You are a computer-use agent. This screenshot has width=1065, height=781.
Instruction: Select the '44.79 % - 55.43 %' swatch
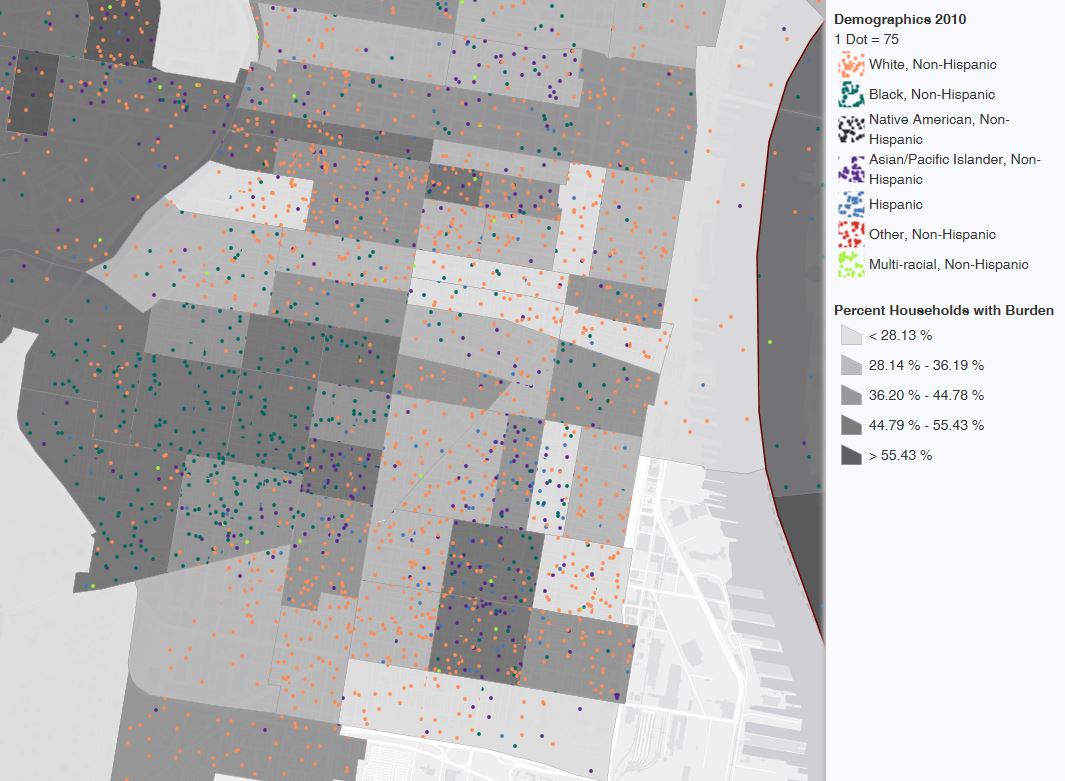[x=850, y=425]
